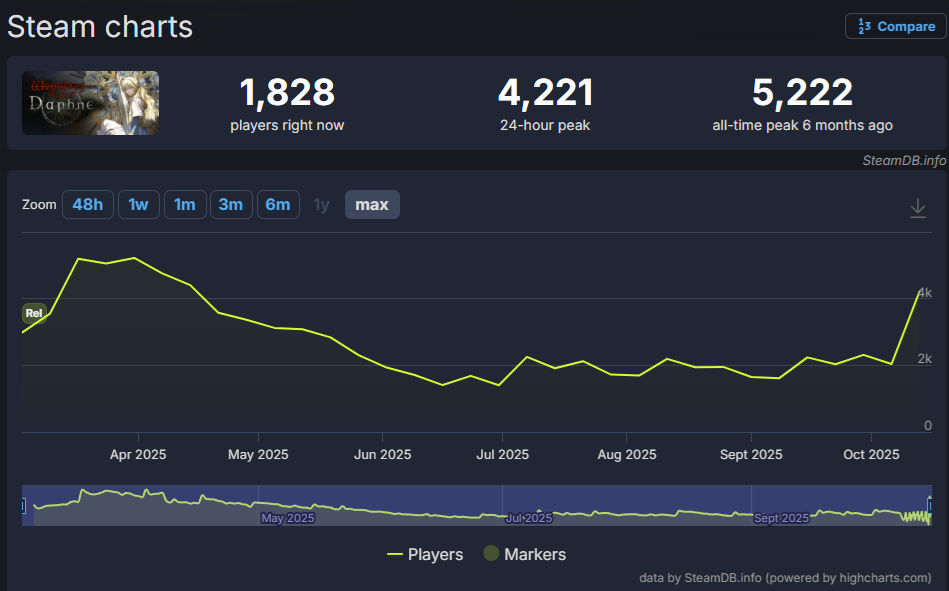The width and height of the screenshot is (949, 591).
Task: Click the 4,221 24-hour peak stat
Action: click(x=545, y=104)
